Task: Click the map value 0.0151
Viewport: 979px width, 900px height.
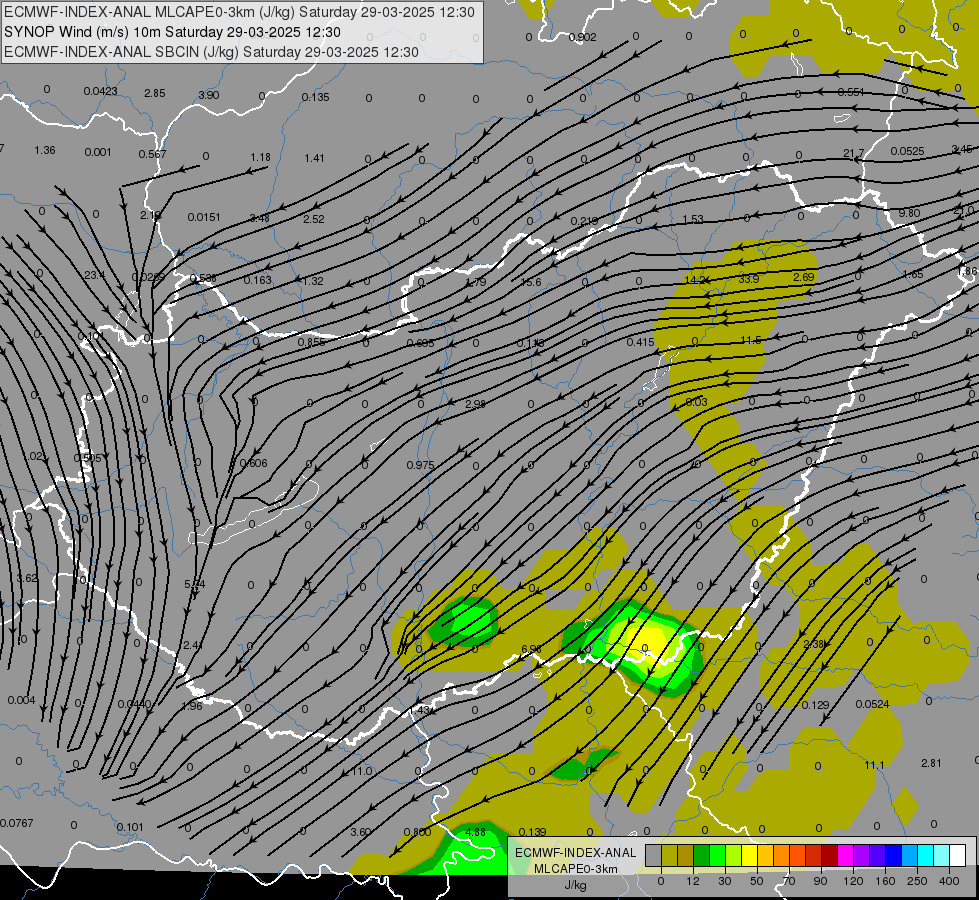Action: [x=204, y=217]
